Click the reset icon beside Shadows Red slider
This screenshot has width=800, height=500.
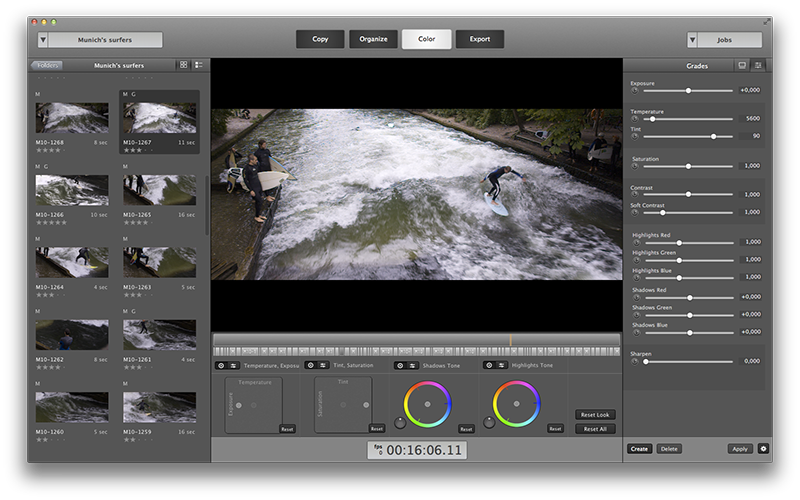636,297
